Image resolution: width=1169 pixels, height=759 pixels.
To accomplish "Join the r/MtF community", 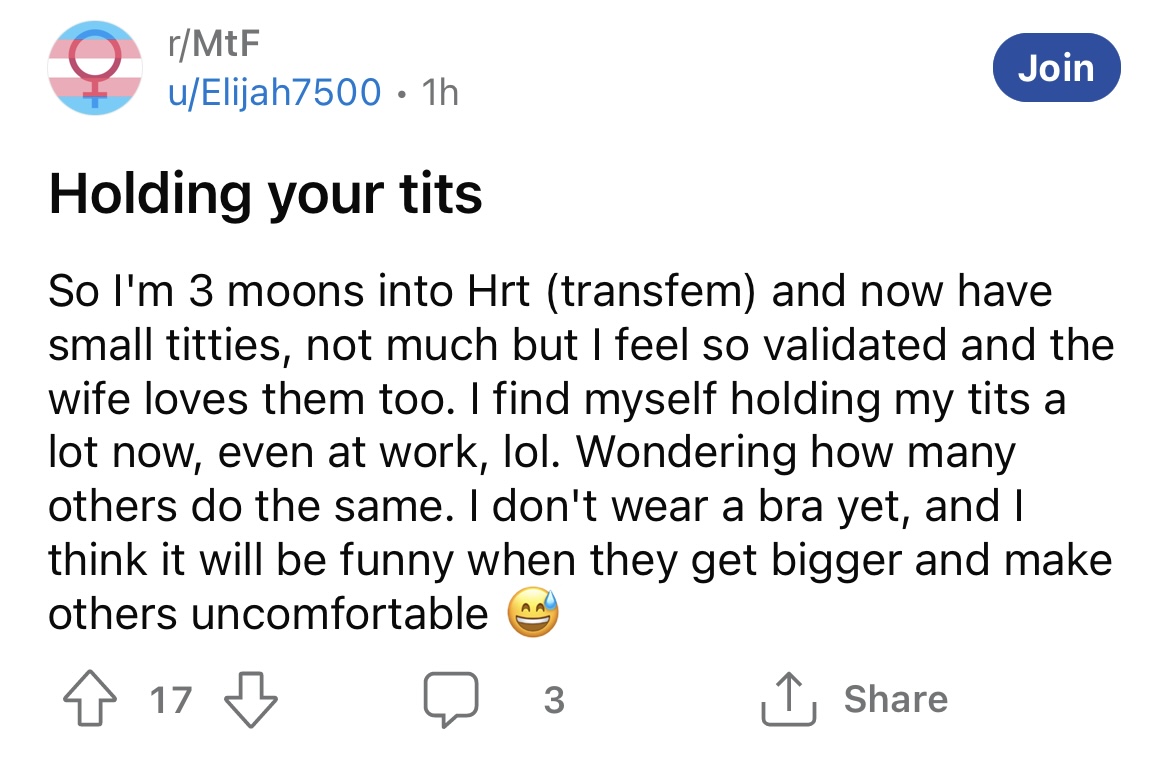I will pyautogui.click(x=1056, y=68).
